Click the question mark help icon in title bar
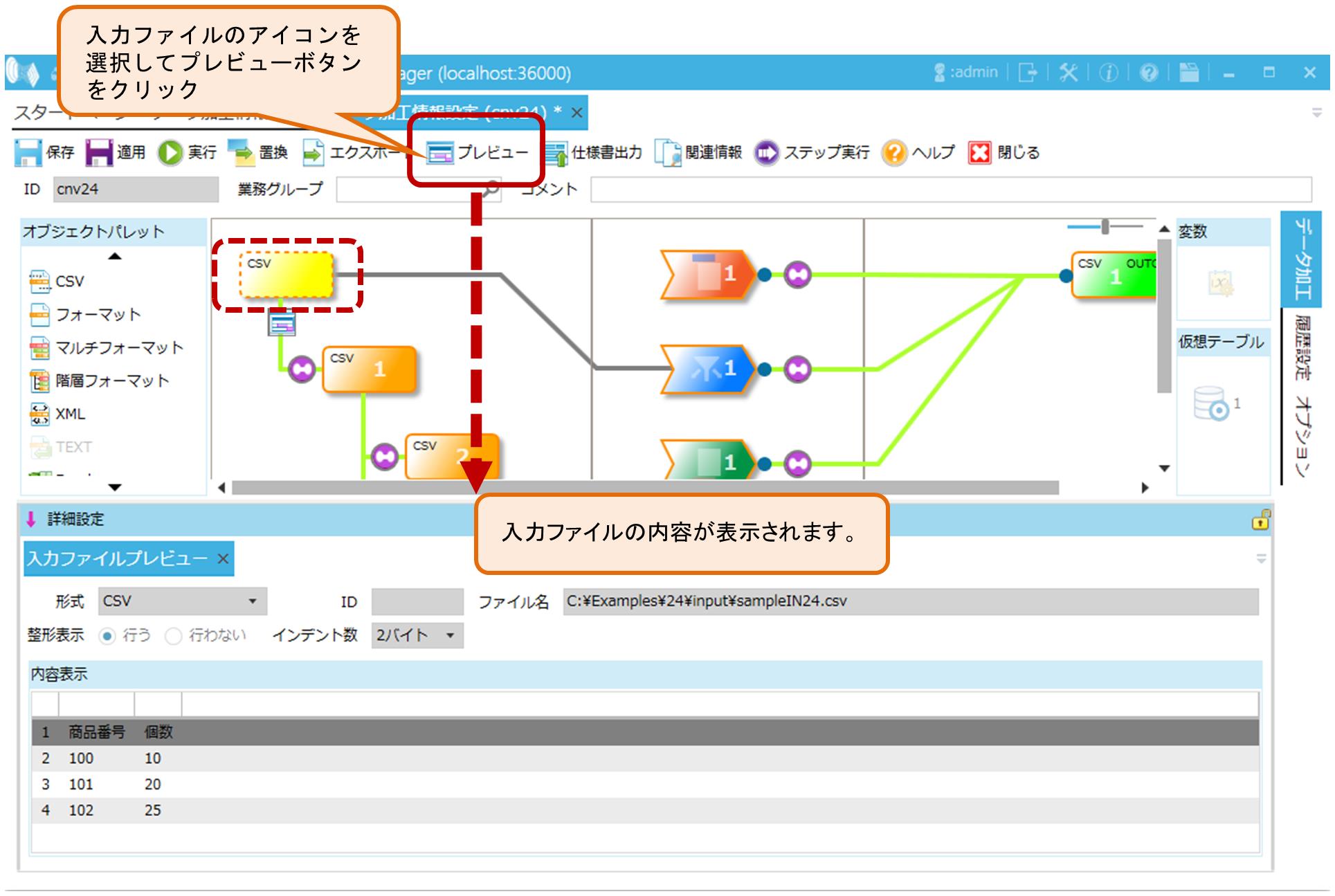The height and width of the screenshot is (896, 1335). [1149, 72]
